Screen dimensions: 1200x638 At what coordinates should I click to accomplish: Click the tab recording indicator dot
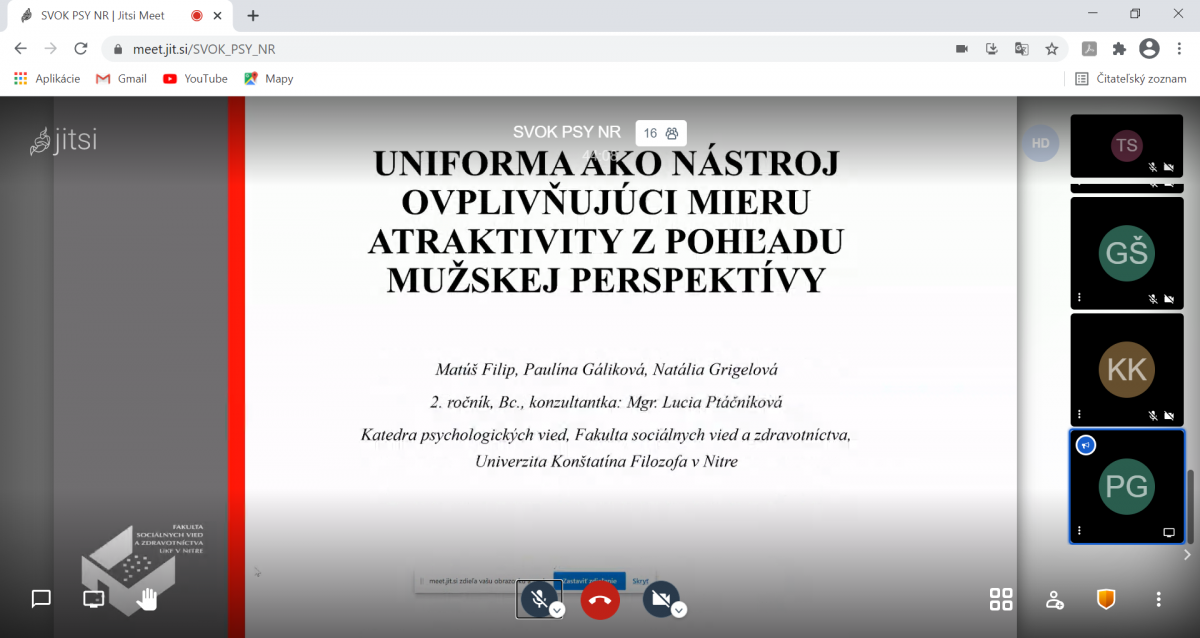[x=196, y=15]
